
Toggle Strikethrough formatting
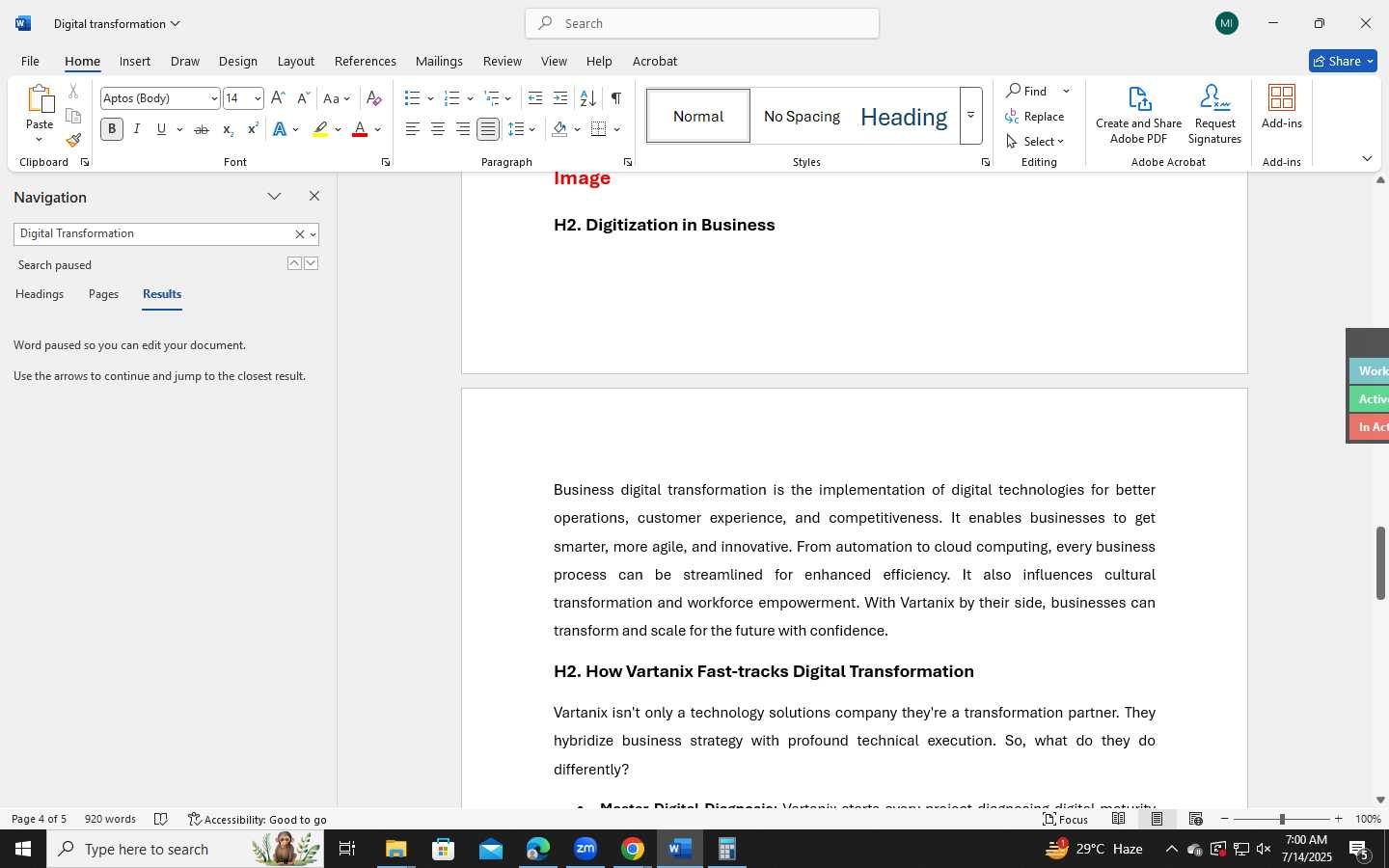point(202,129)
